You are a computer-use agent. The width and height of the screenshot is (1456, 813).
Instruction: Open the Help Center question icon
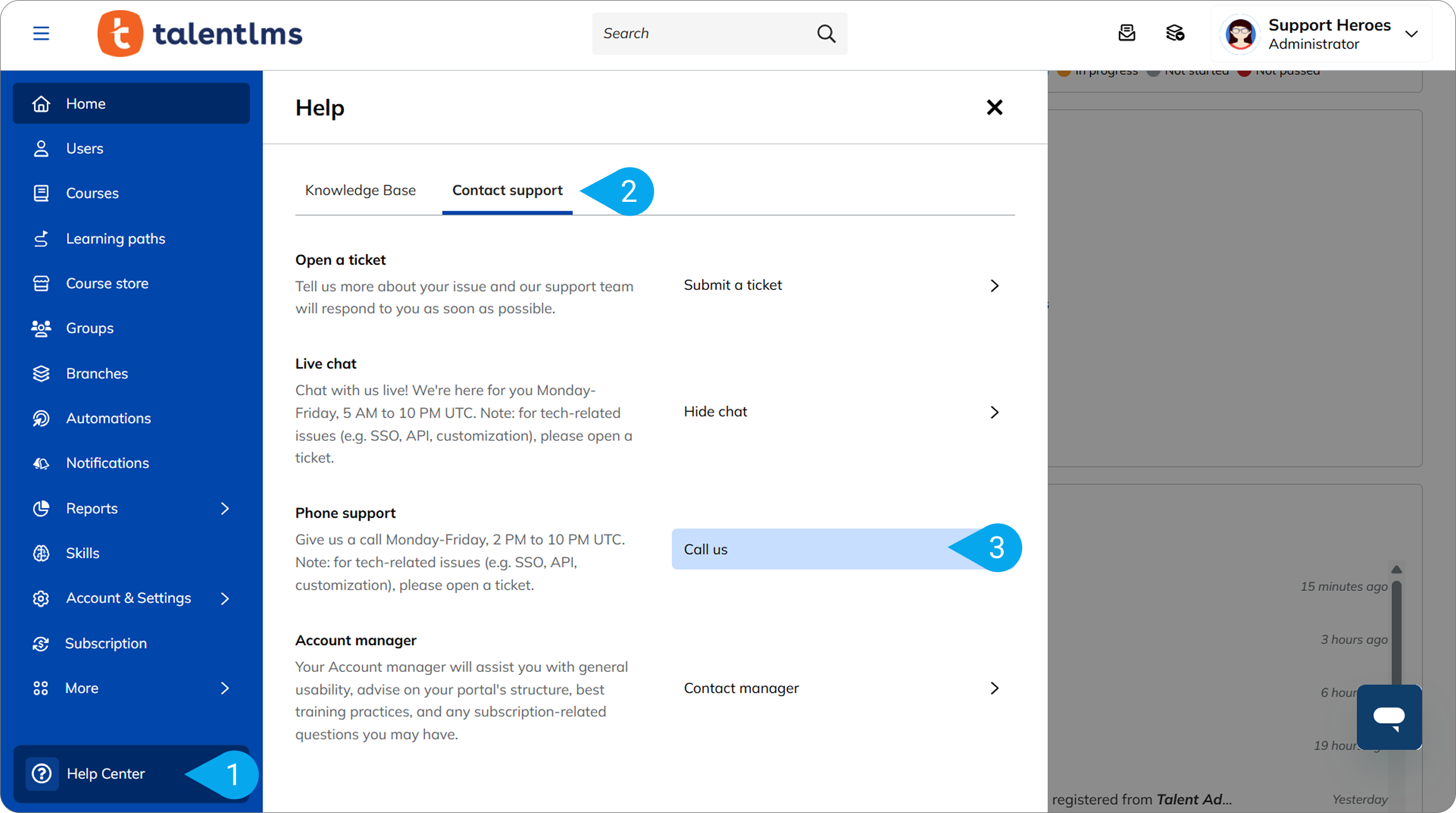tap(42, 773)
